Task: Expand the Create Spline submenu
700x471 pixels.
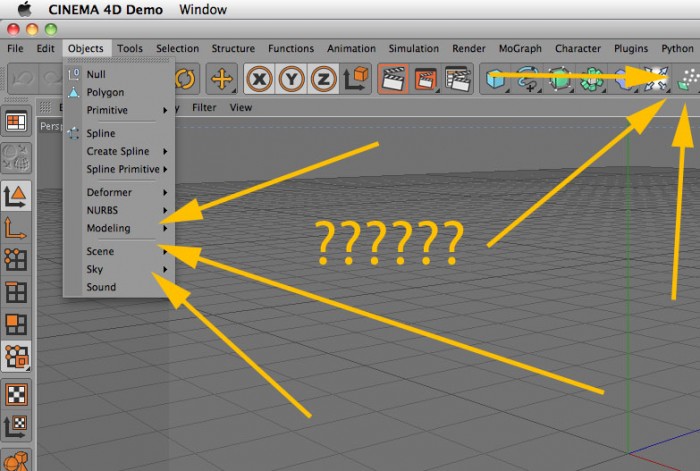Action: [x=119, y=151]
